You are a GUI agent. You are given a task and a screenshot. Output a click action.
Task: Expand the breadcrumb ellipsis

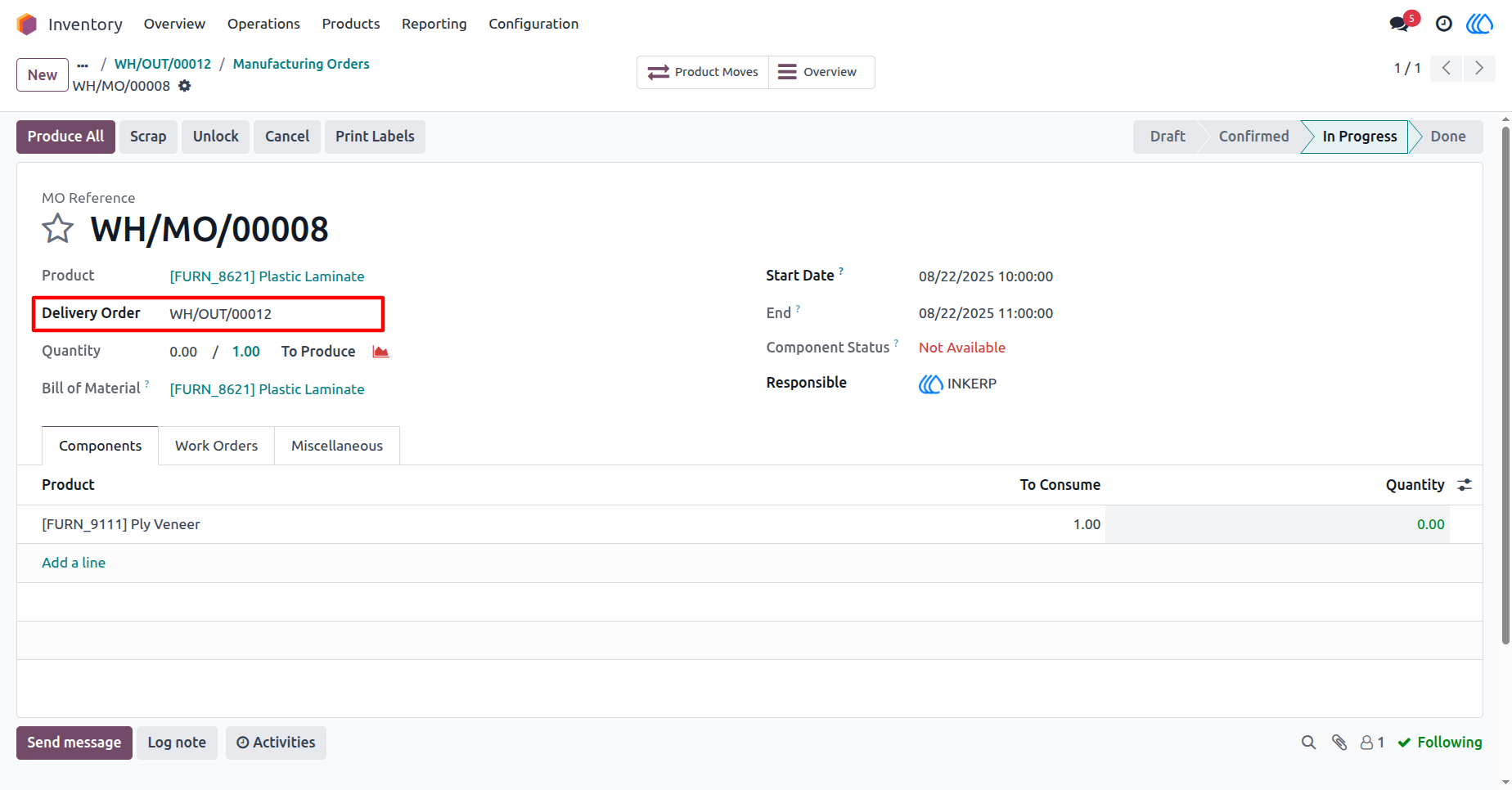point(83,64)
